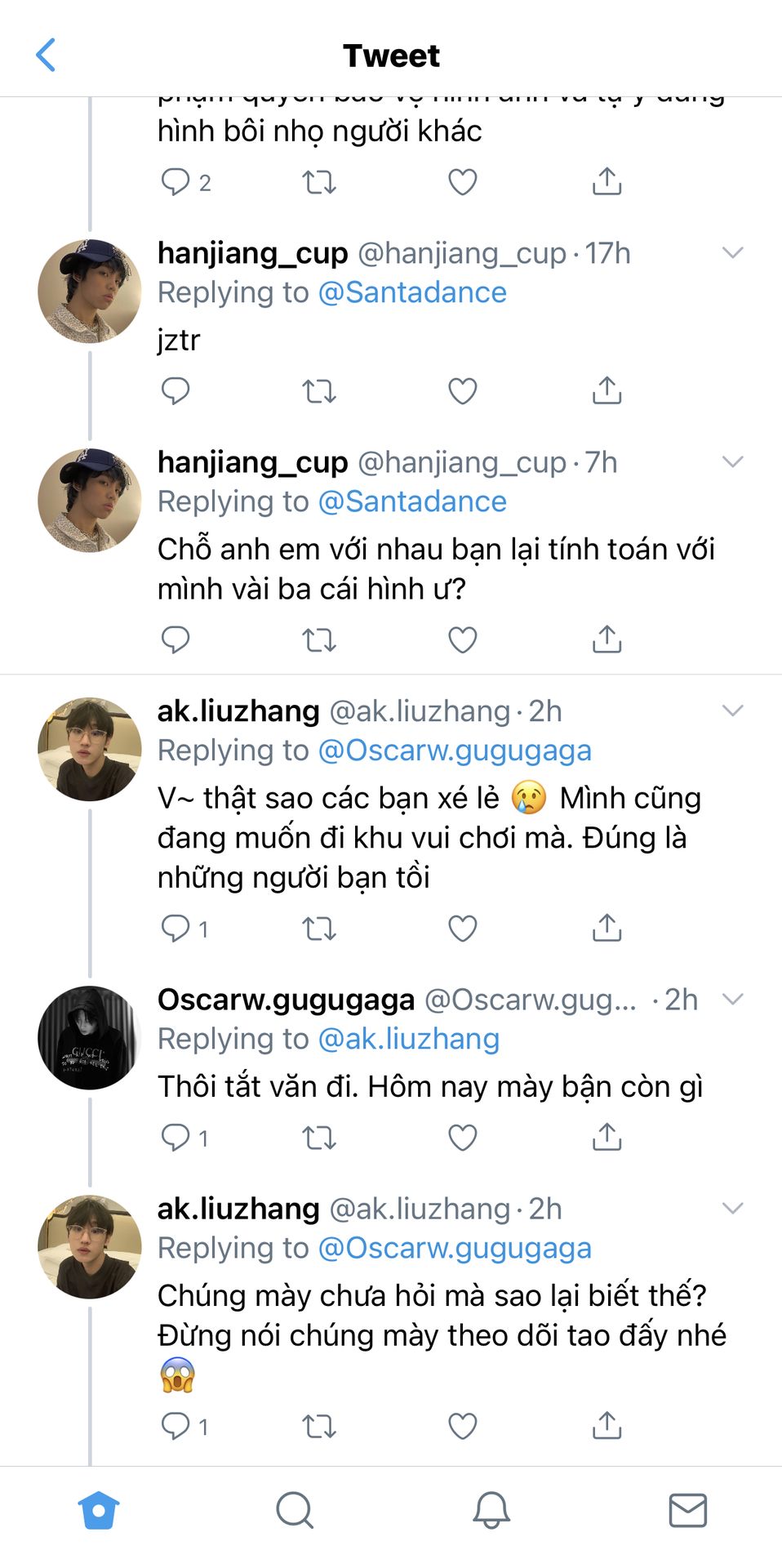Open the Notifications bell tab

point(491,1510)
